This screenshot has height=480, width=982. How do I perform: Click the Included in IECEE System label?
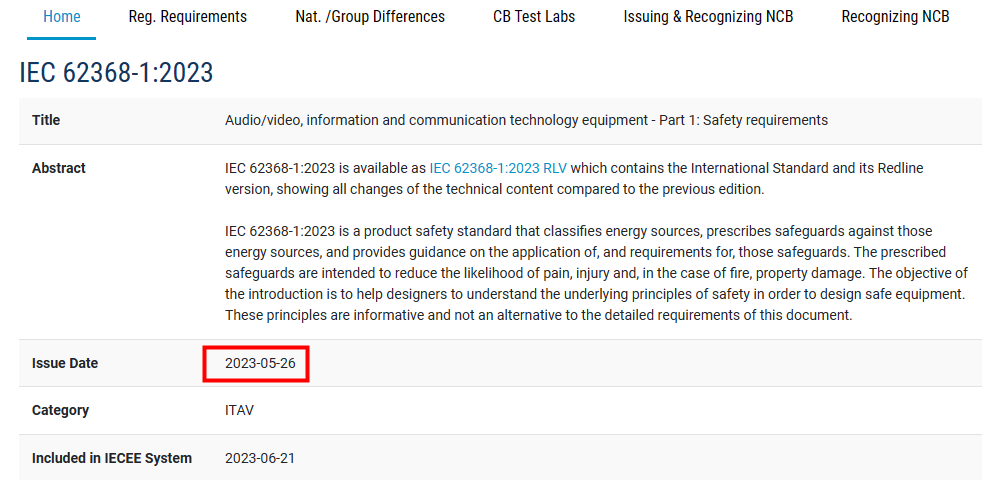click(111, 458)
